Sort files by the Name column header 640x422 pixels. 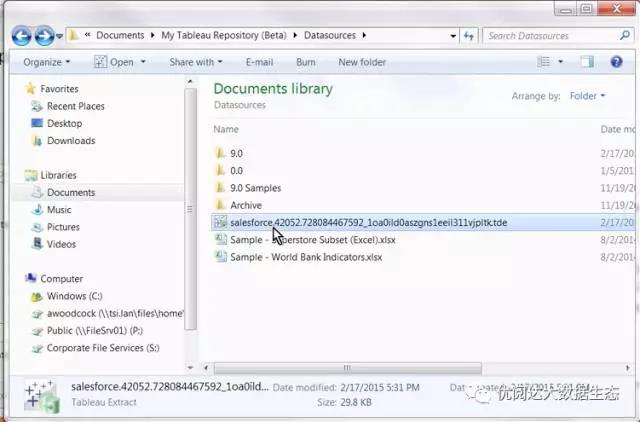(x=226, y=129)
